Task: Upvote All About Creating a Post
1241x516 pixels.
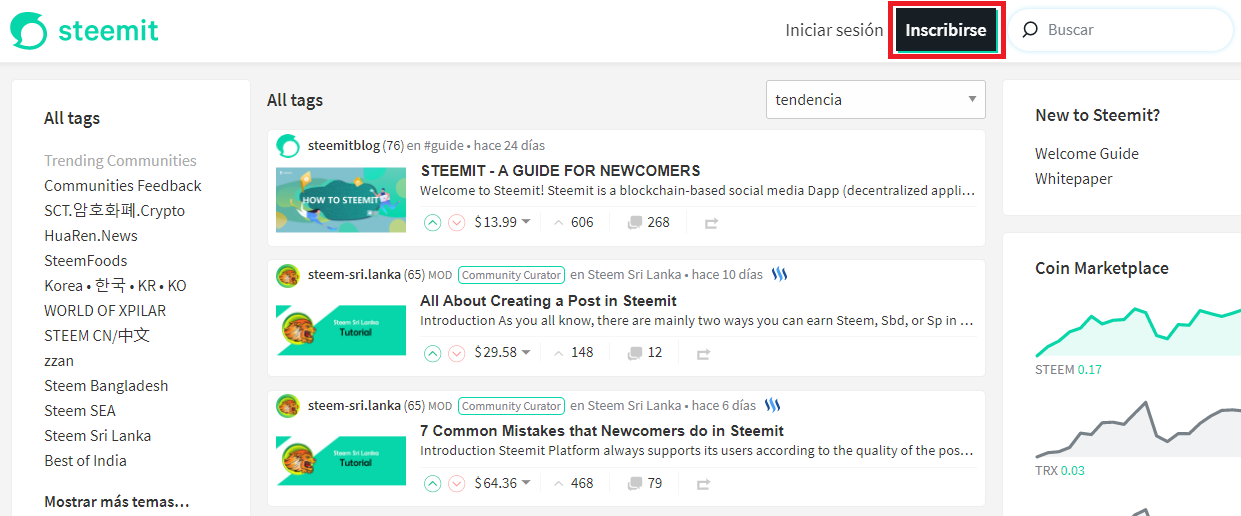Action: pyautogui.click(x=432, y=353)
